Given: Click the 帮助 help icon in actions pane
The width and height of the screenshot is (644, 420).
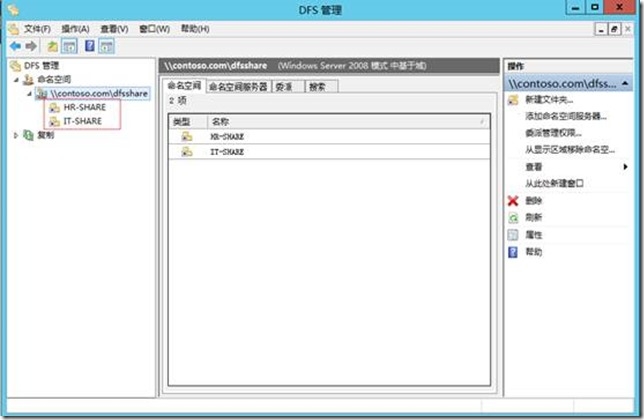Looking at the screenshot, I should (513, 252).
